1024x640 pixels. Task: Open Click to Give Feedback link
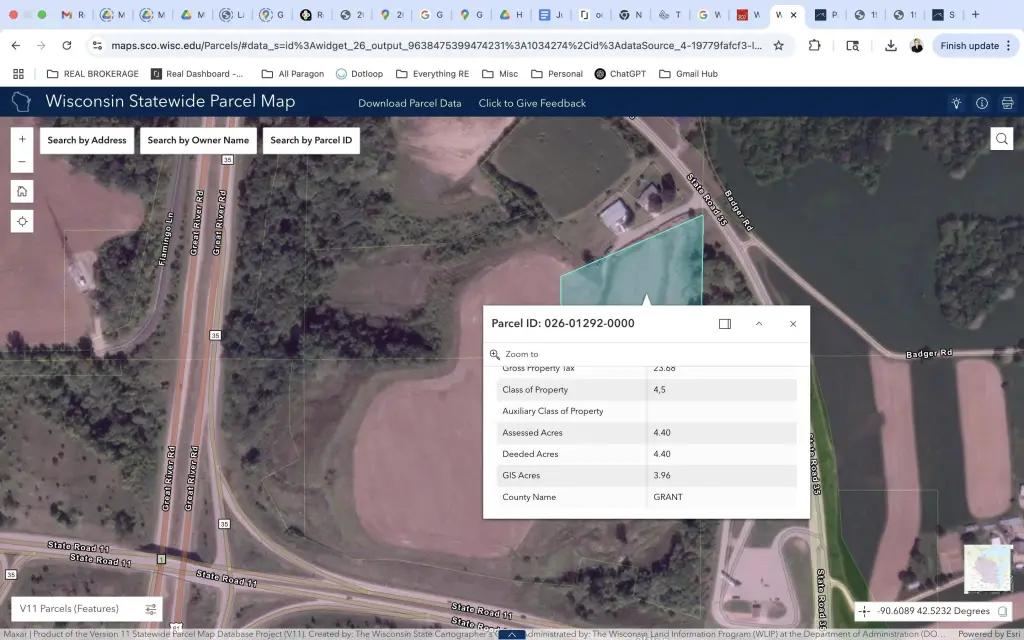[532, 103]
